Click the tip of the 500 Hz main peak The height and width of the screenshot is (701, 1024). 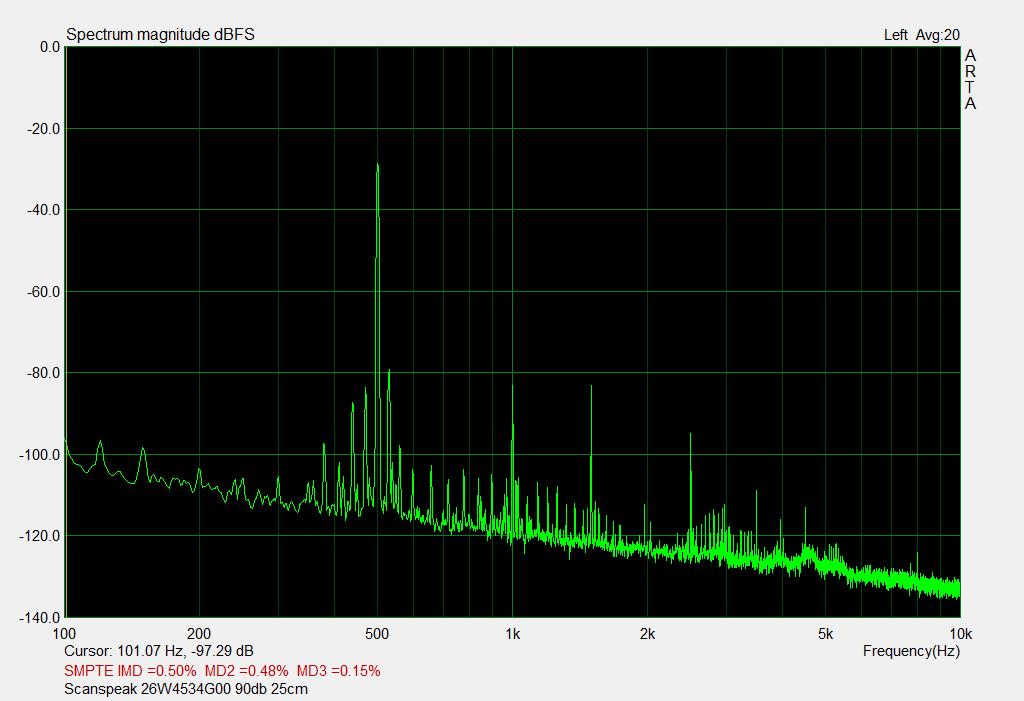pos(377,165)
